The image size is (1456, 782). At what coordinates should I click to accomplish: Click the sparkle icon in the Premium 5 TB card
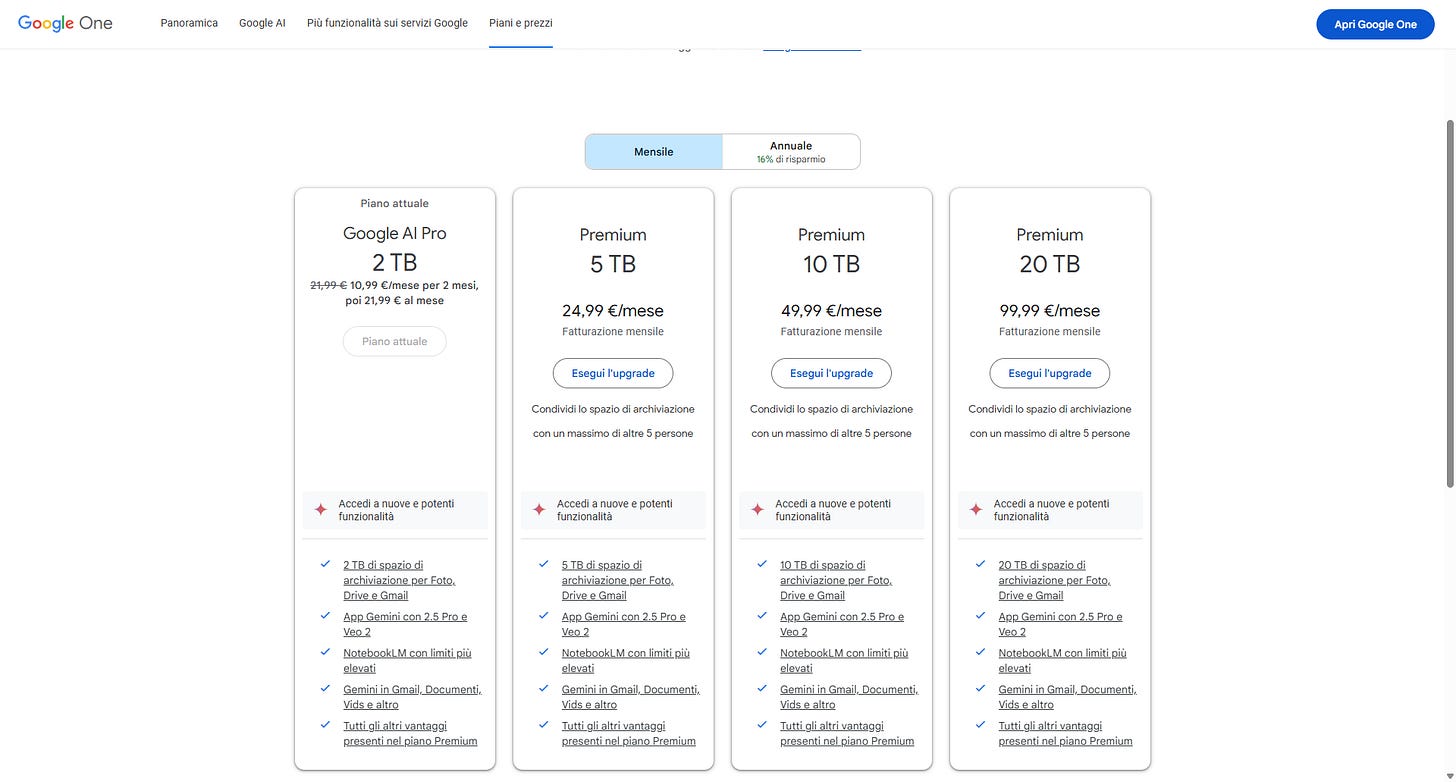pos(539,510)
